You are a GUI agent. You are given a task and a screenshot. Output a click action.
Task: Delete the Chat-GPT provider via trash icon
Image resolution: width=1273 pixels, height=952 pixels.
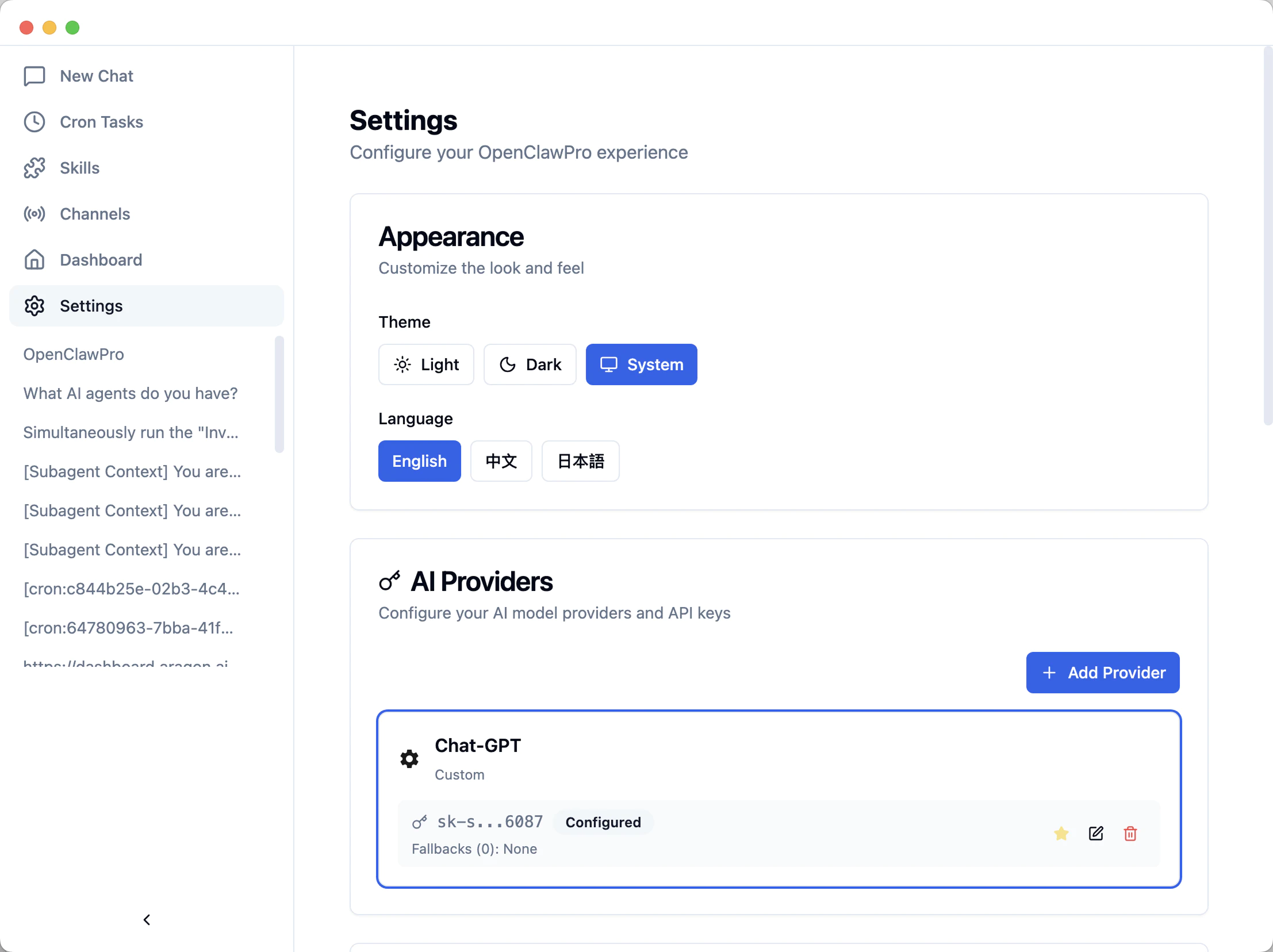[1130, 834]
